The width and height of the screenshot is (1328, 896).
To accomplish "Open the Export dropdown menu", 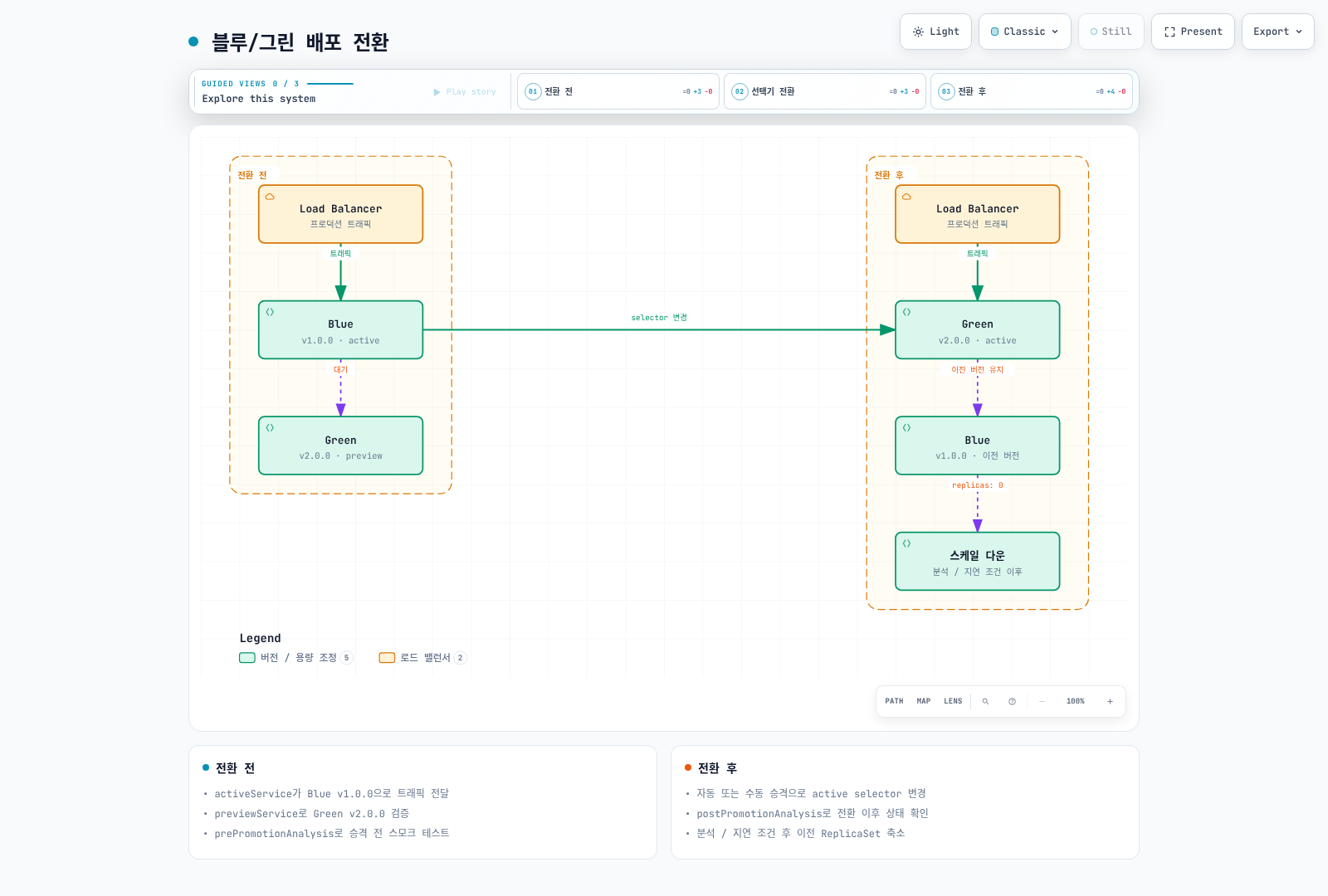I will coord(1277,32).
